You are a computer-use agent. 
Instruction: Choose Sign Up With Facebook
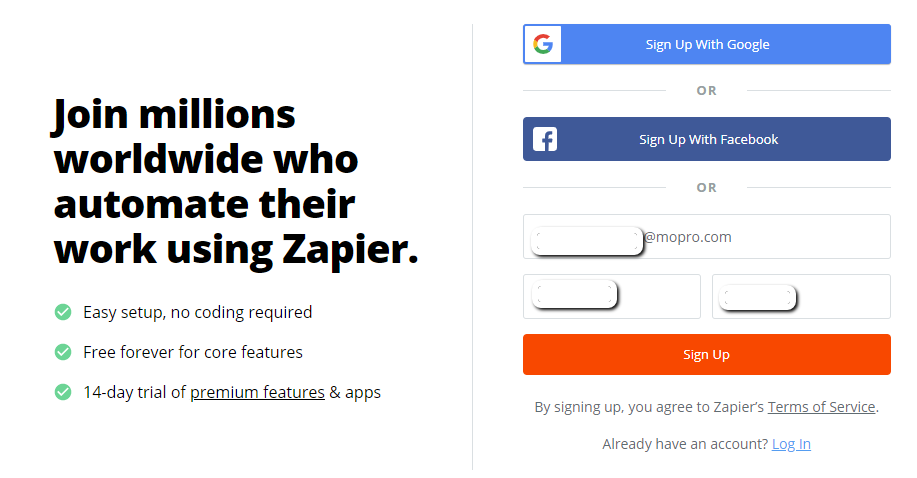pyautogui.click(x=706, y=139)
